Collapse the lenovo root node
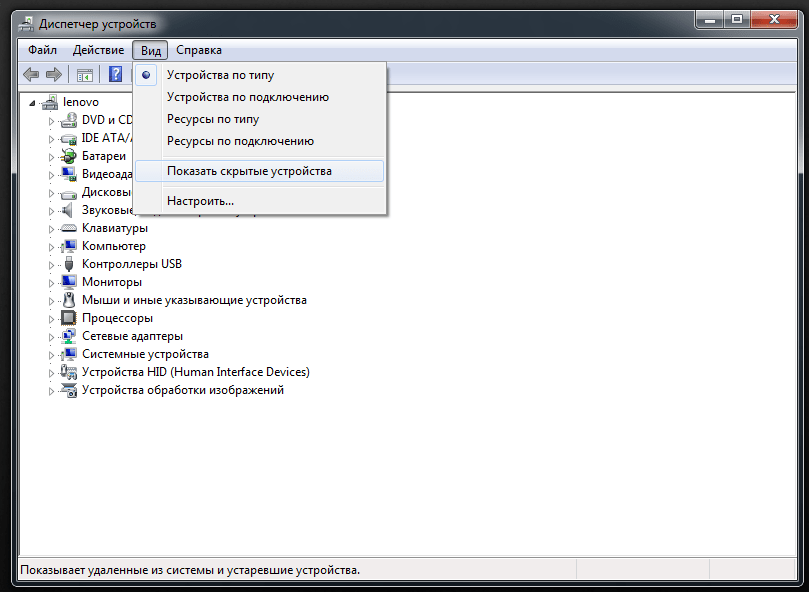This screenshot has height=592, width=809. 33,102
